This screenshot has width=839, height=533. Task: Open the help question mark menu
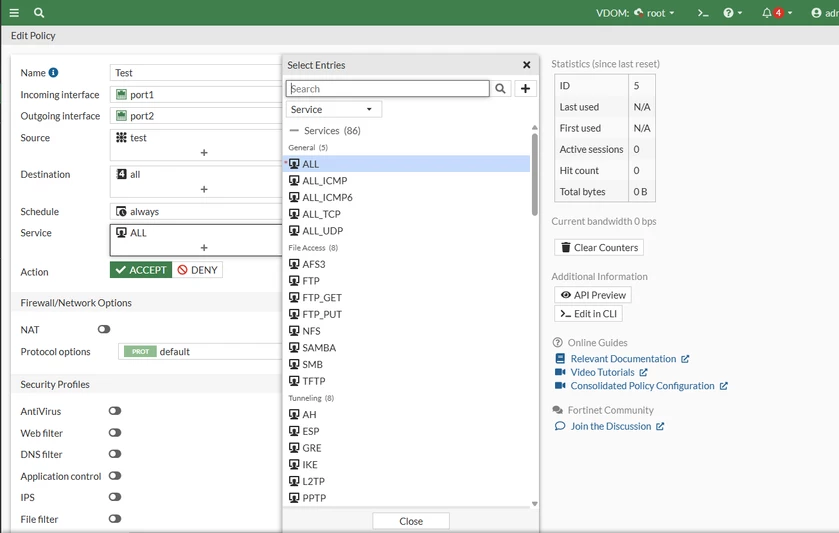[733, 13]
